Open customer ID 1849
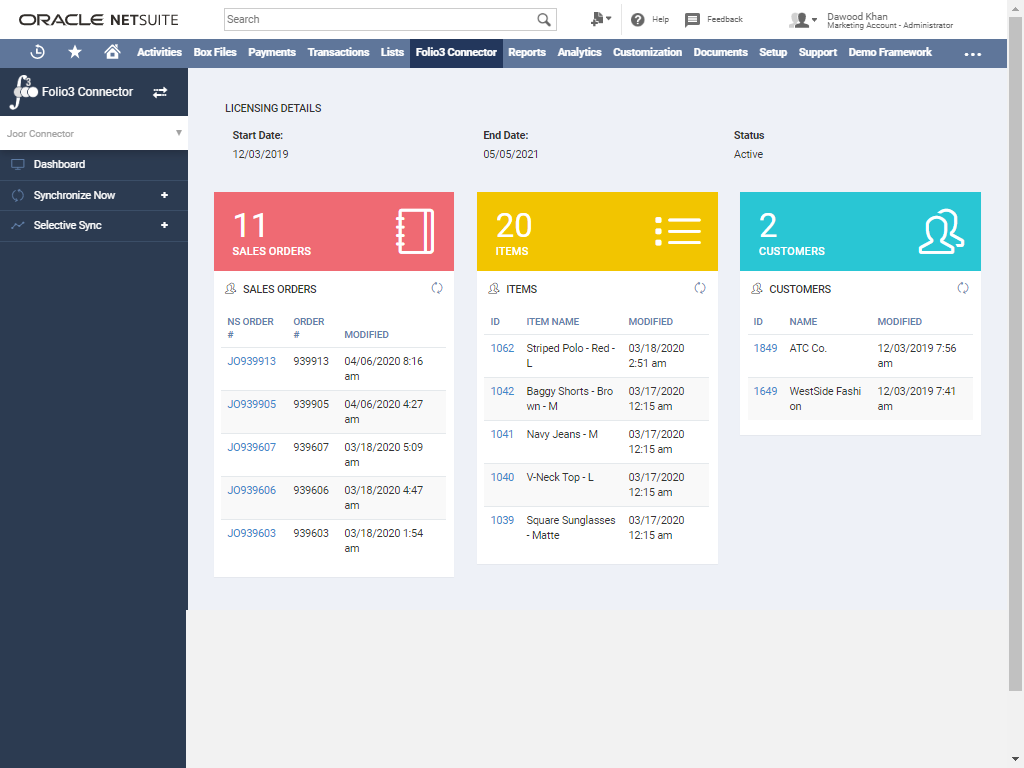This screenshot has width=1024, height=768. click(765, 348)
